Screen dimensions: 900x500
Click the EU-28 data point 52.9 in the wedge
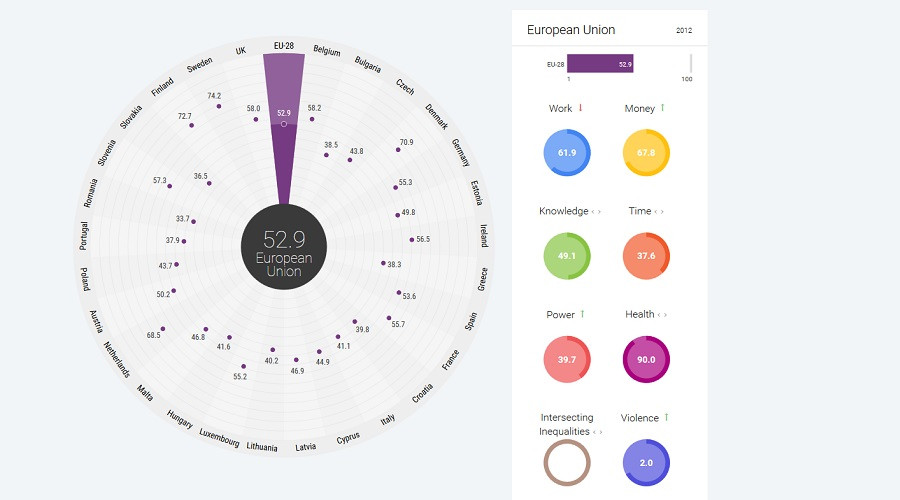pos(284,124)
